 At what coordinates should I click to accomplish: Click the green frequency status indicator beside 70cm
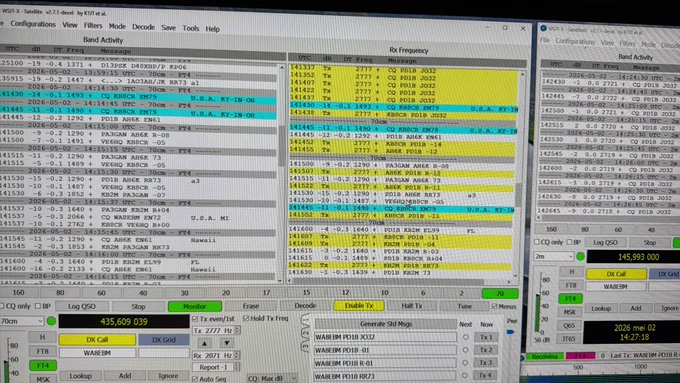coord(51,321)
